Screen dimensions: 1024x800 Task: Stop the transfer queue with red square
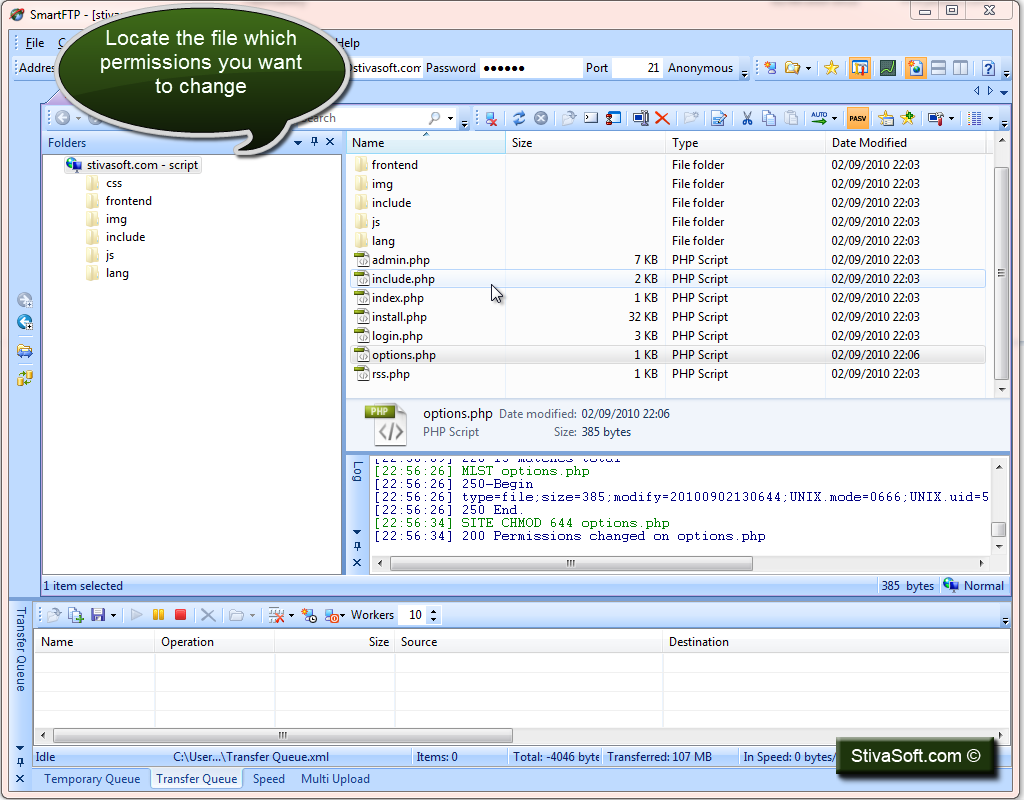(x=180, y=615)
